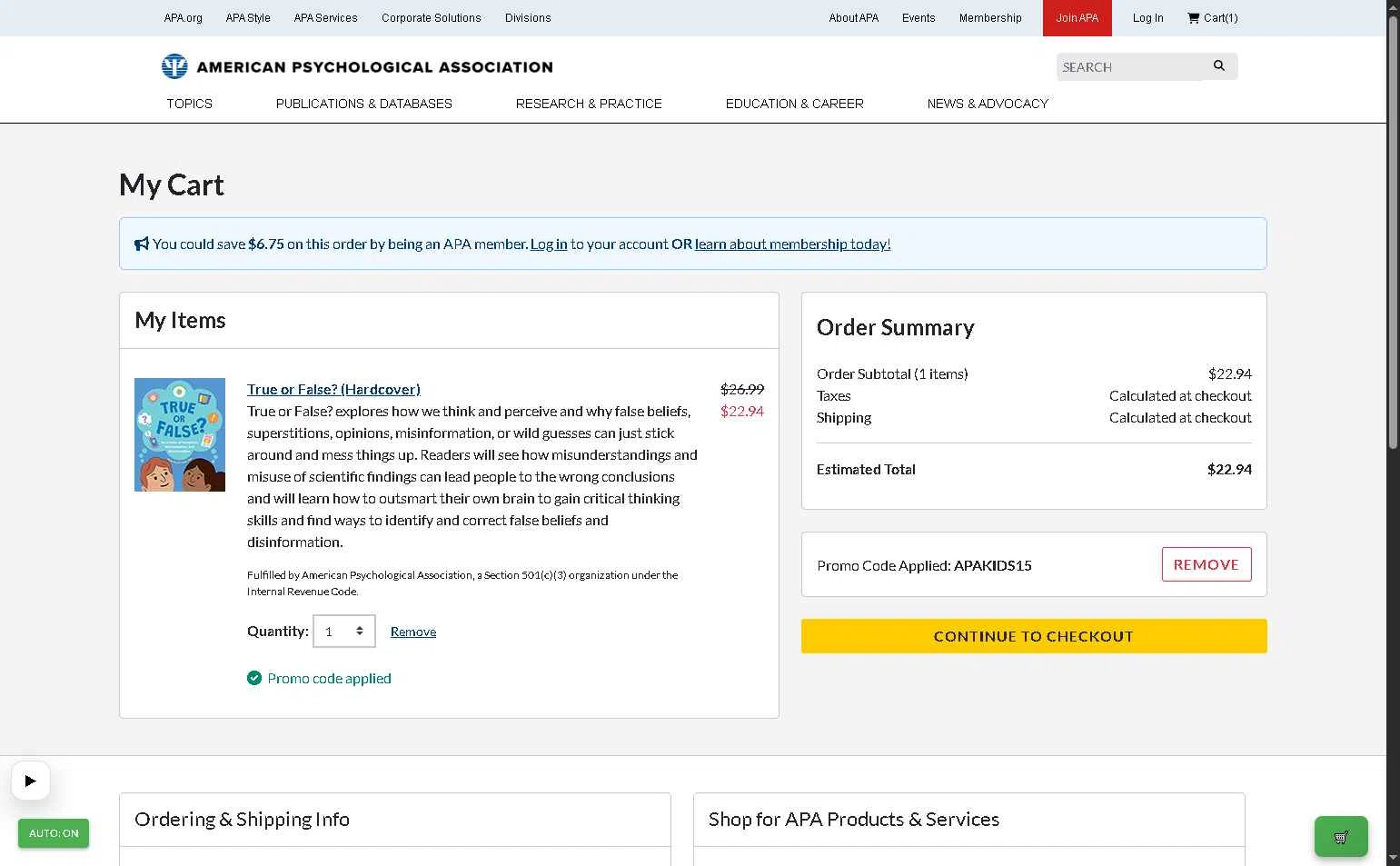Image resolution: width=1400 pixels, height=866 pixels.
Task: Click Log In in the top bar
Action: pyautogui.click(x=1148, y=18)
